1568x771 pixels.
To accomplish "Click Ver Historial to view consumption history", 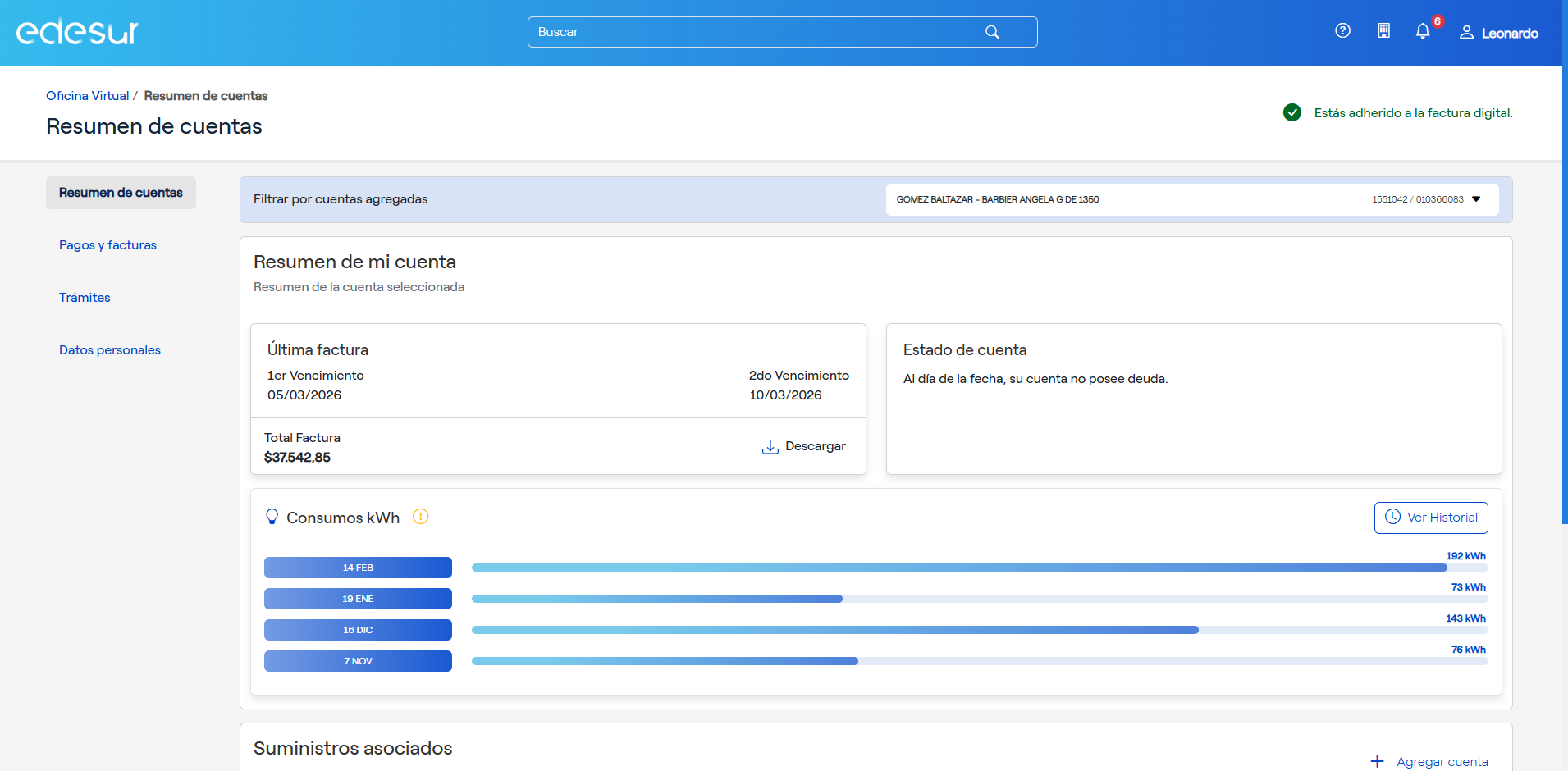I will 1431,518.
